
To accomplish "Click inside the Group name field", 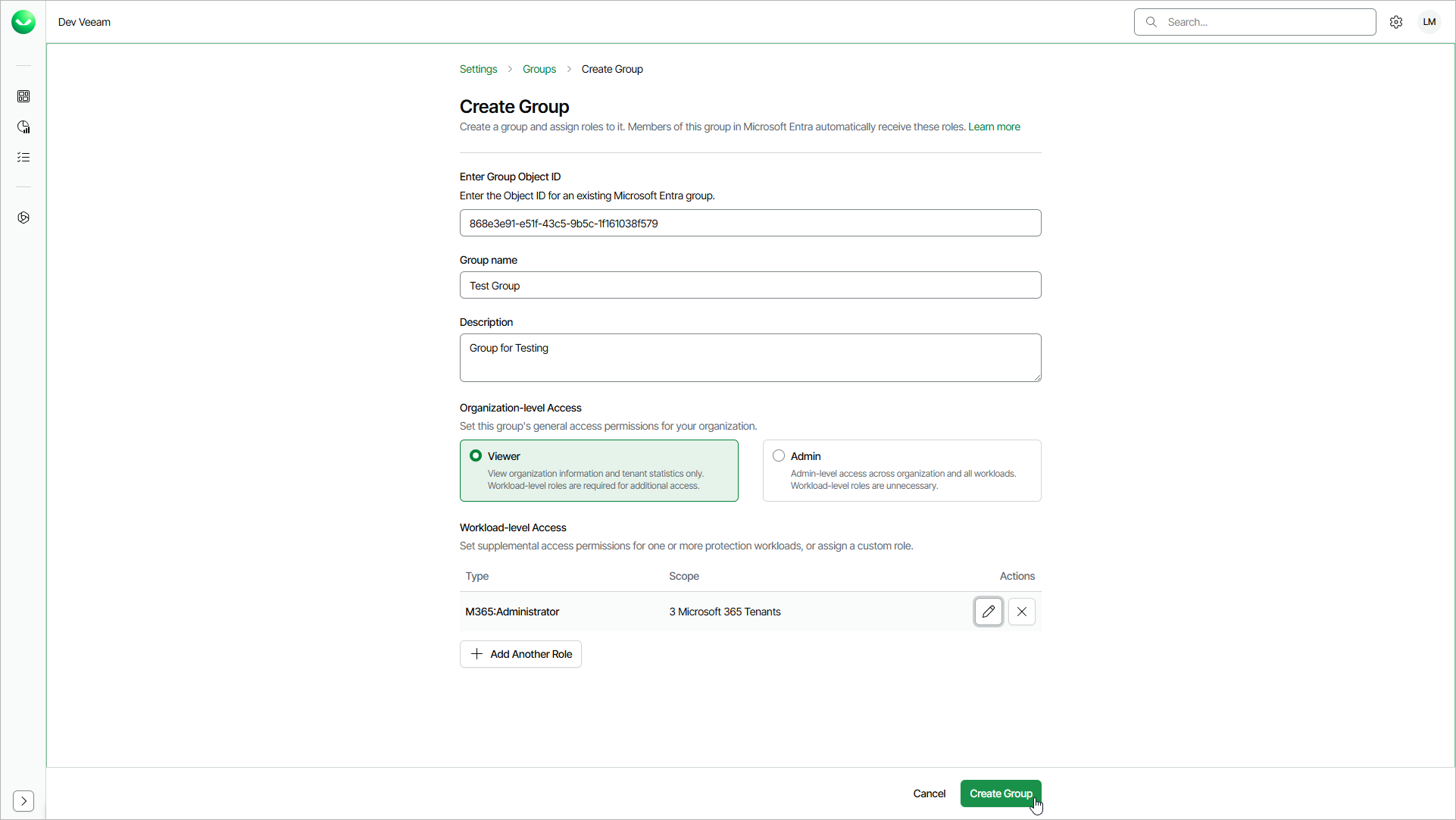I will [750, 285].
